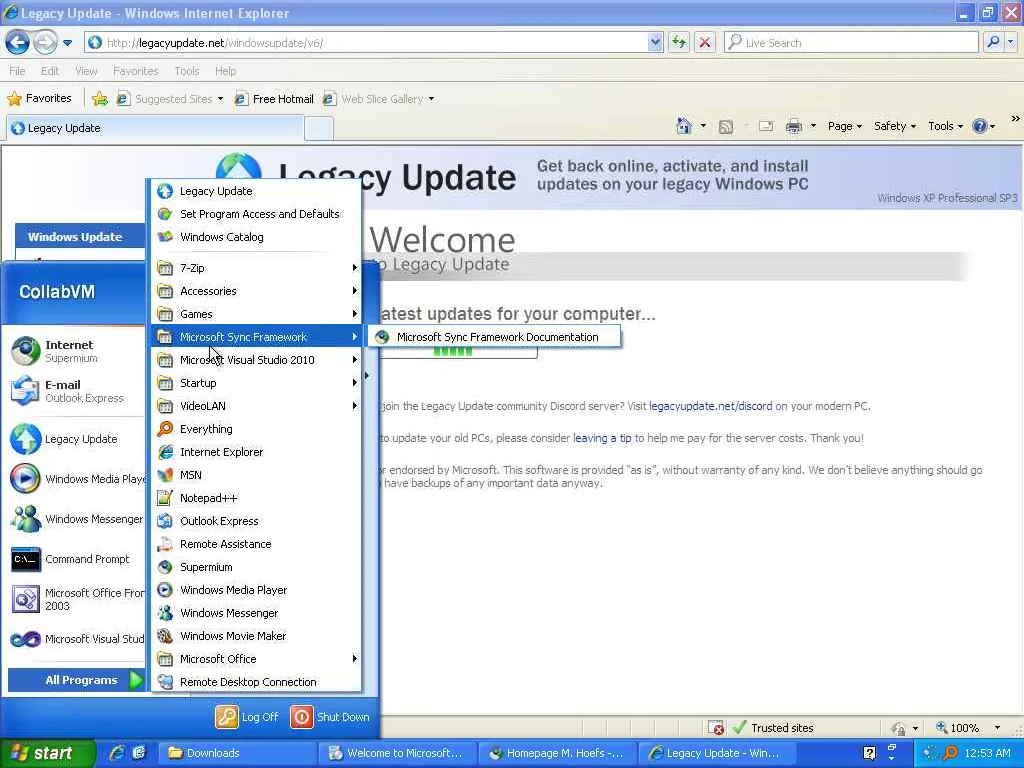
Task: Switch to Homepage M. Hoefs taskbar window
Action: tap(557, 753)
